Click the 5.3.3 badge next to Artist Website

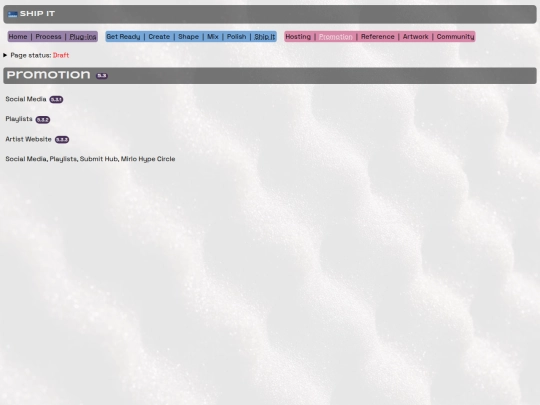click(62, 139)
